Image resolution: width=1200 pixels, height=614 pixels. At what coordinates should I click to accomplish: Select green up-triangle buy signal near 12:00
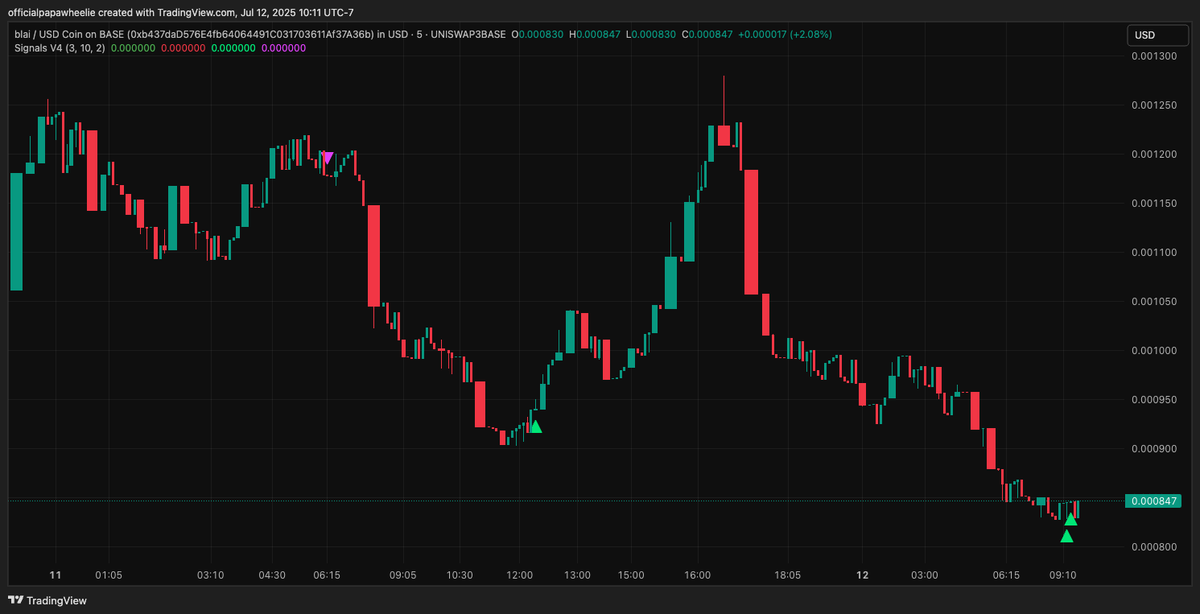[x=535, y=426]
